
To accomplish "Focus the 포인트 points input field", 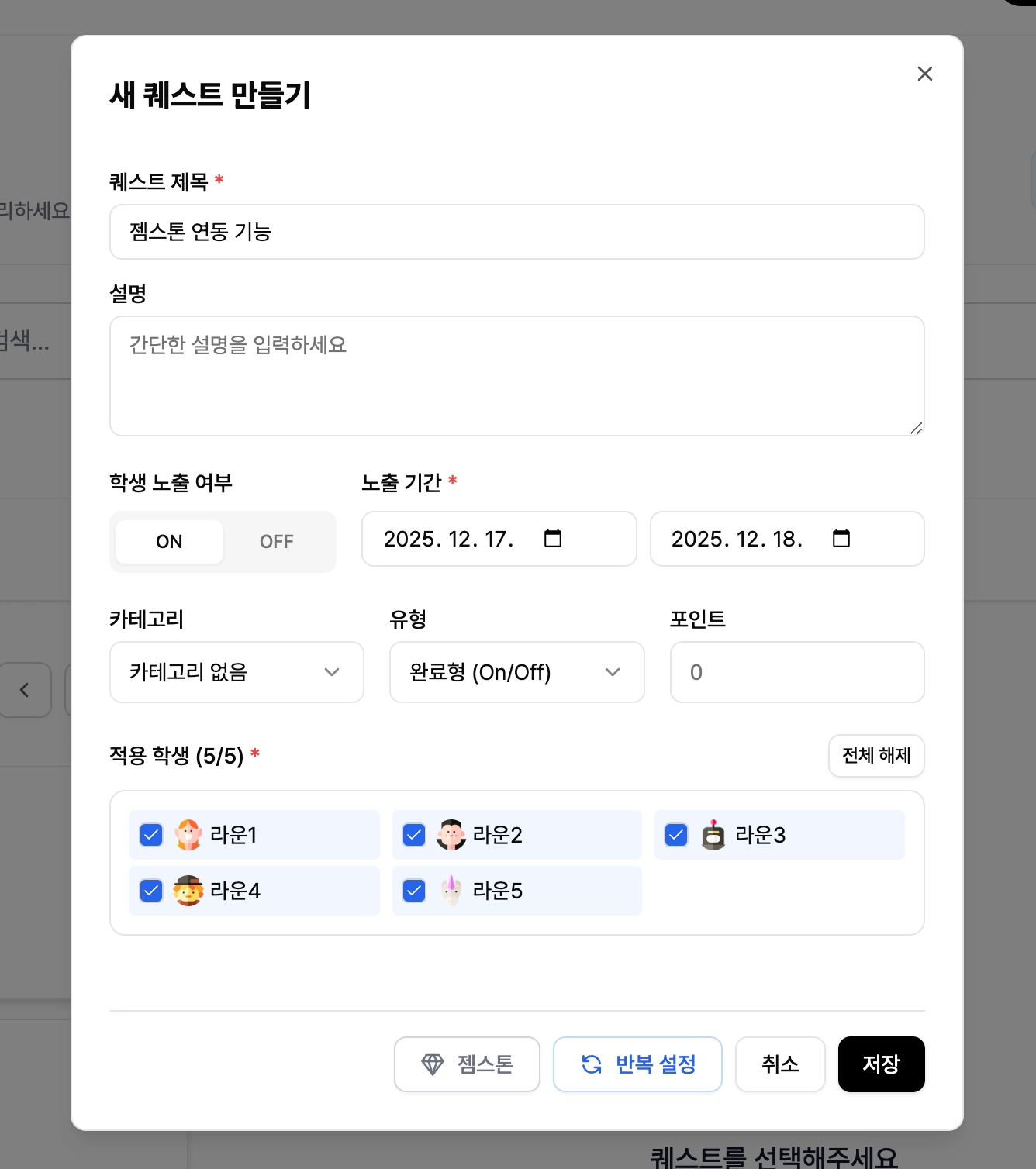I will (x=797, y=672).
